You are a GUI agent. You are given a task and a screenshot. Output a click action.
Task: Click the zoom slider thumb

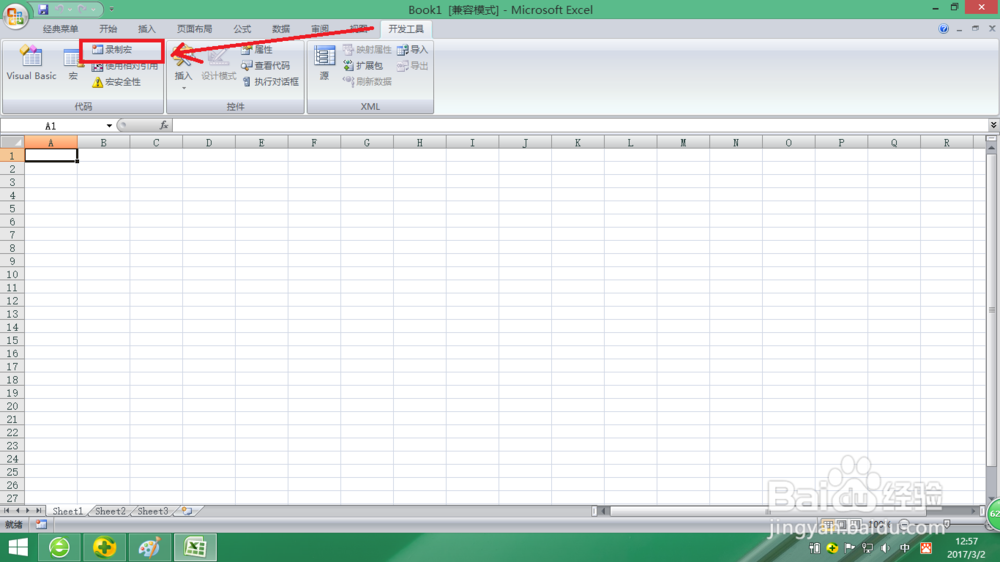tap(947, 524)
